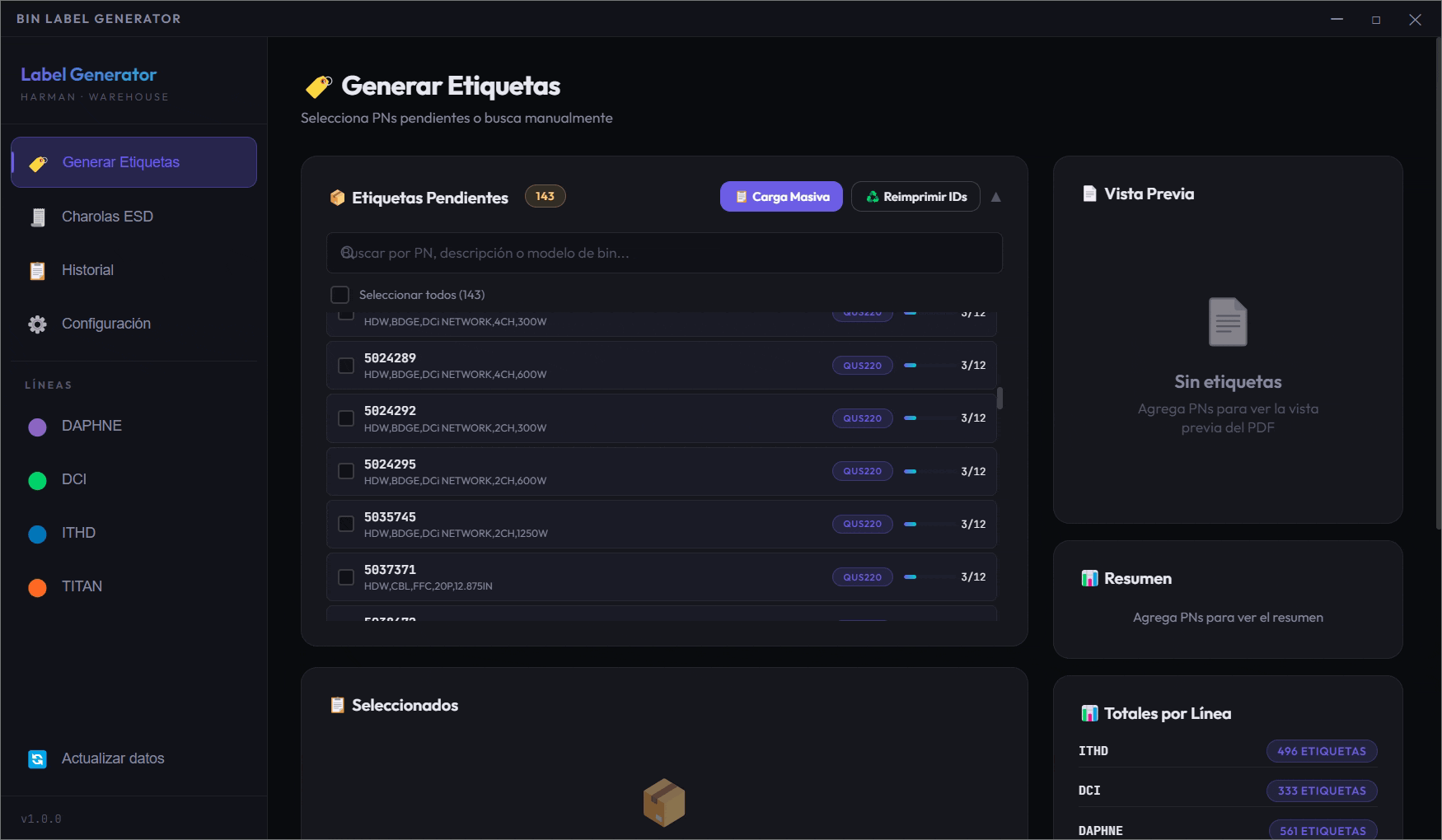Click the box icon in the Seleccionados panel

click(664, 800)
